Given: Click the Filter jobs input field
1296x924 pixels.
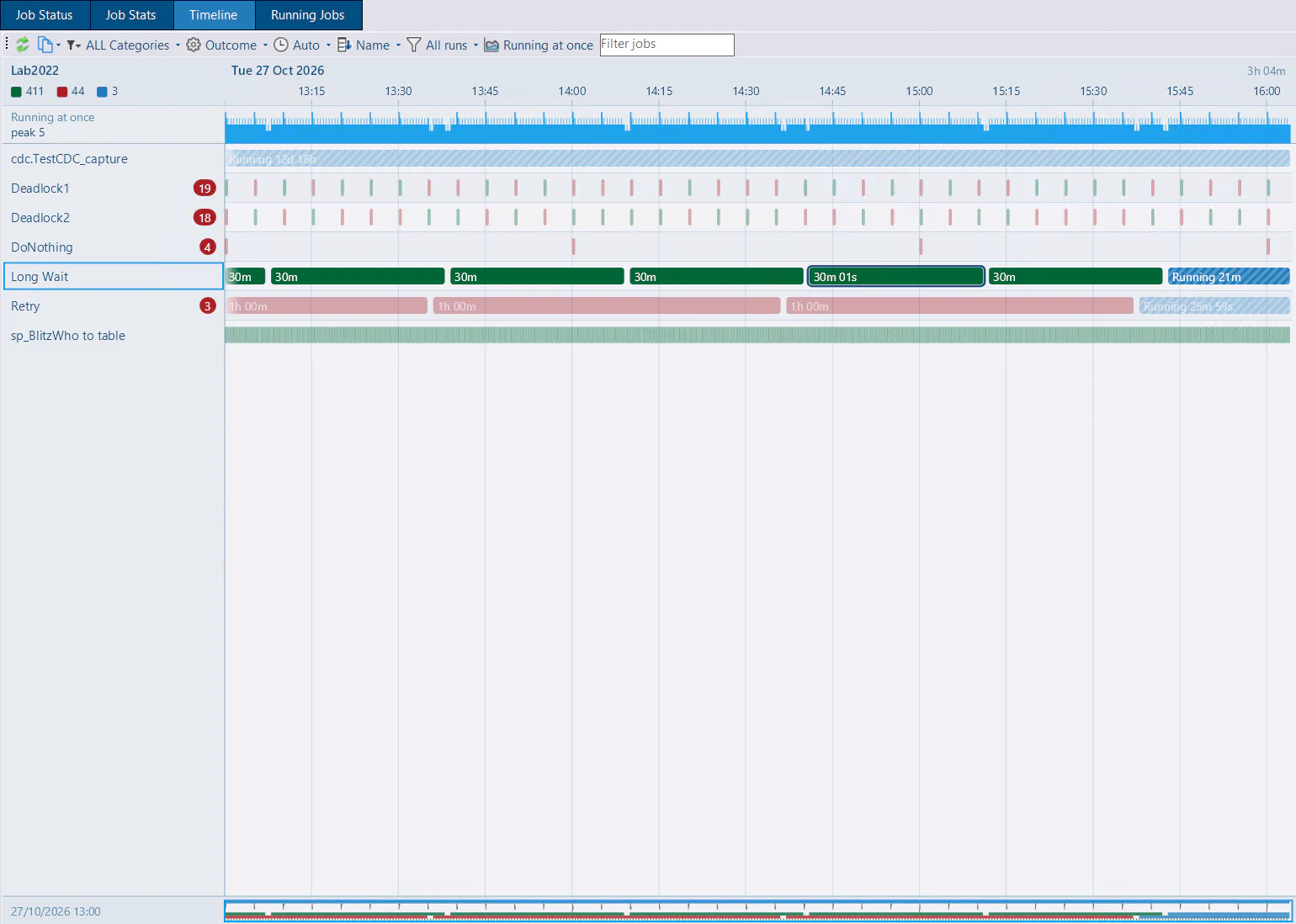Looking at the screenshot, I should click(667, 45).
